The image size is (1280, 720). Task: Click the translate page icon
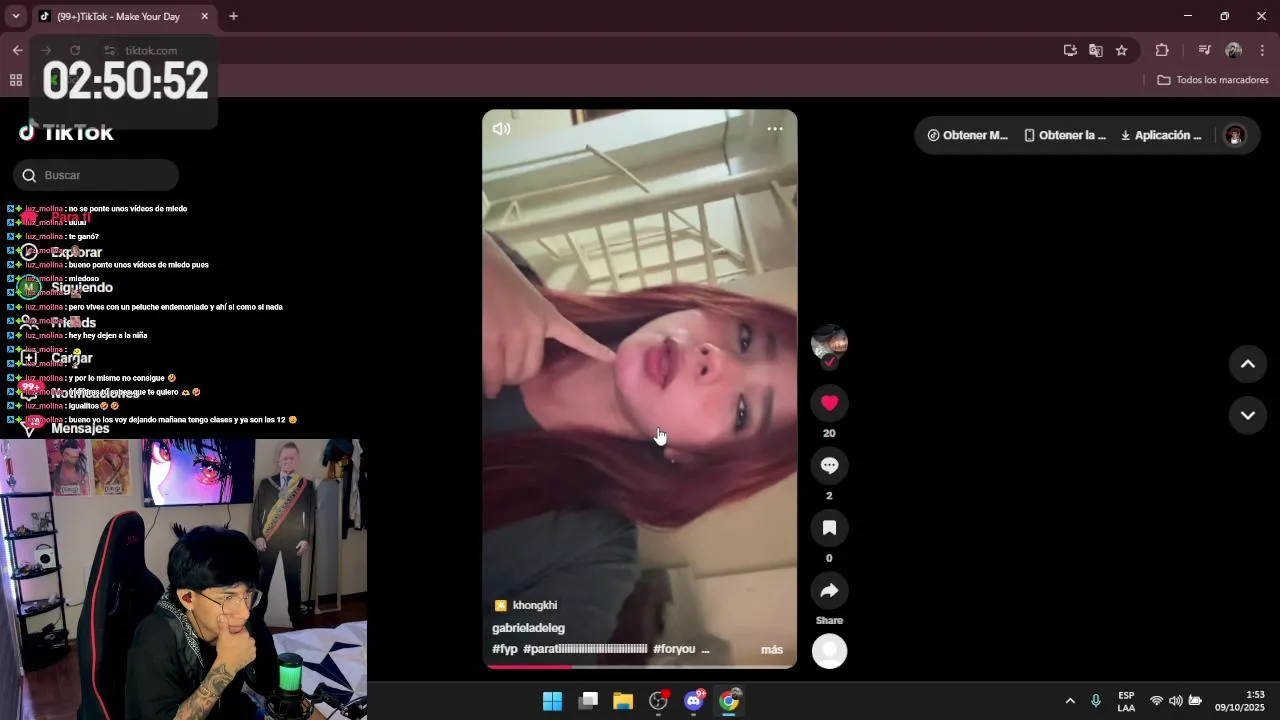[x=1096, y=50]
